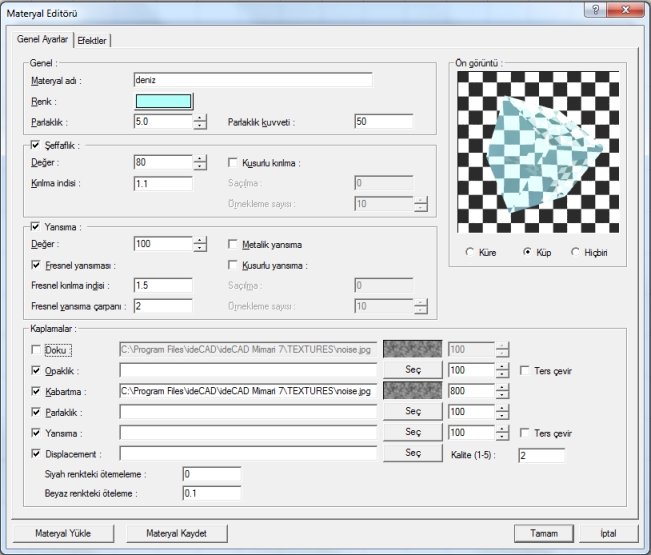Enable the Kusurlu yansıma checkbox

point(233,265)
